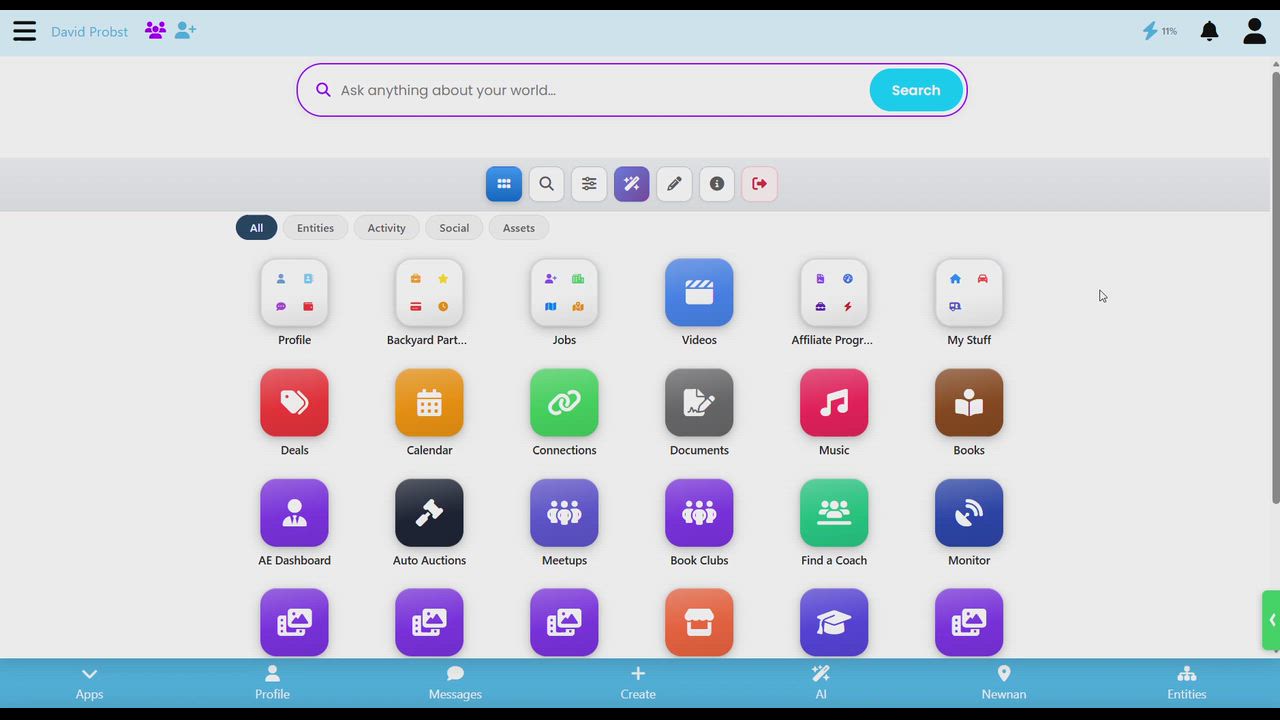Image resolution: width=1280 pixels, height=720 pixels.
Task: Open the Find a Coach app
Action: click(x=834, y=513)
